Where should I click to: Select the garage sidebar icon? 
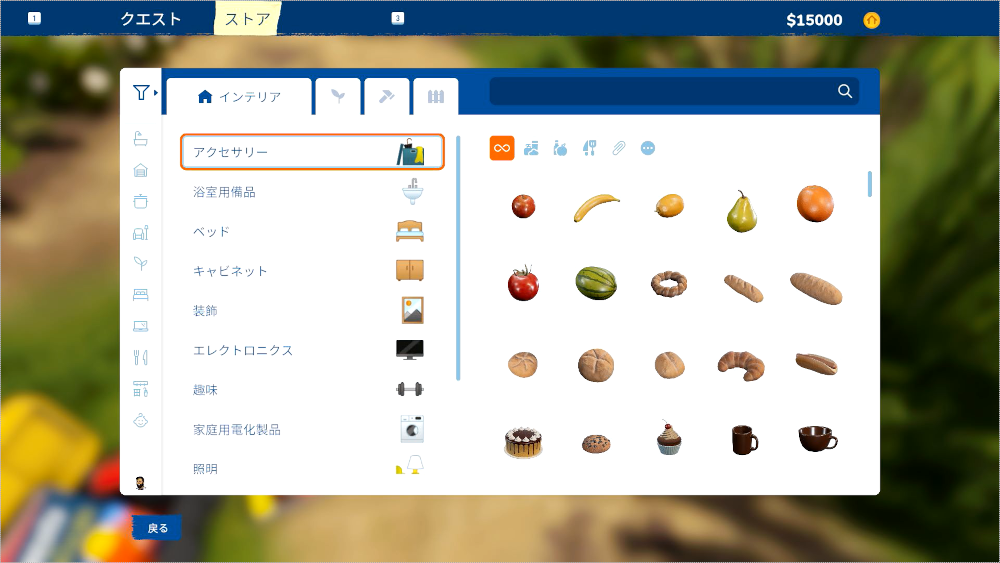tap(141, 170)
